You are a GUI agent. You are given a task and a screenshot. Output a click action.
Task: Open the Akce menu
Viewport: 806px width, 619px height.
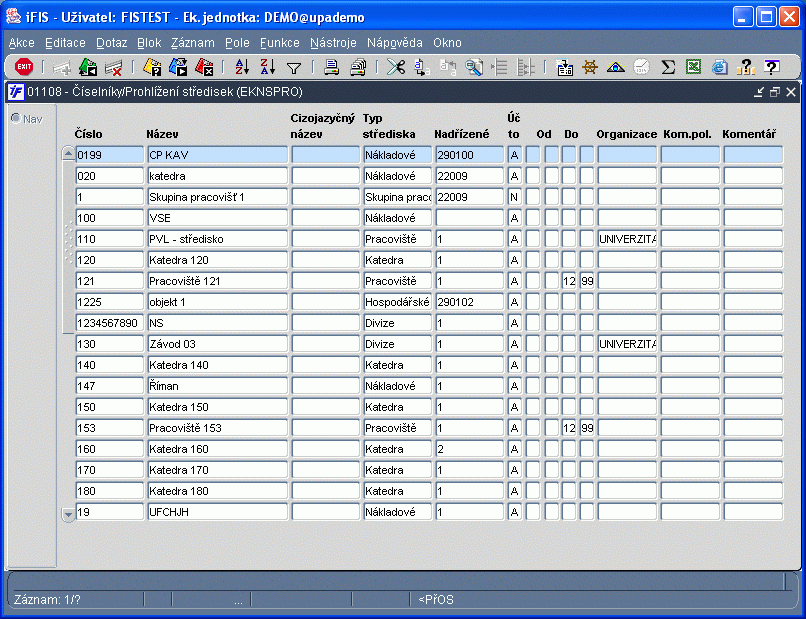22,43
